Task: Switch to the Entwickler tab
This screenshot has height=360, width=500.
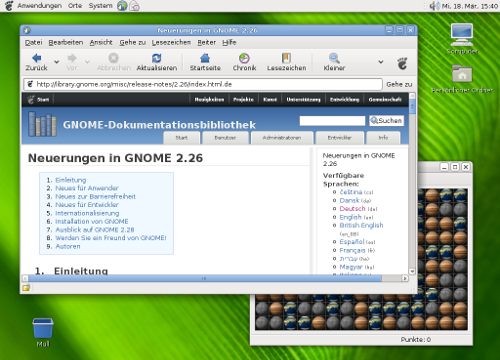Action: coord(339,138)
